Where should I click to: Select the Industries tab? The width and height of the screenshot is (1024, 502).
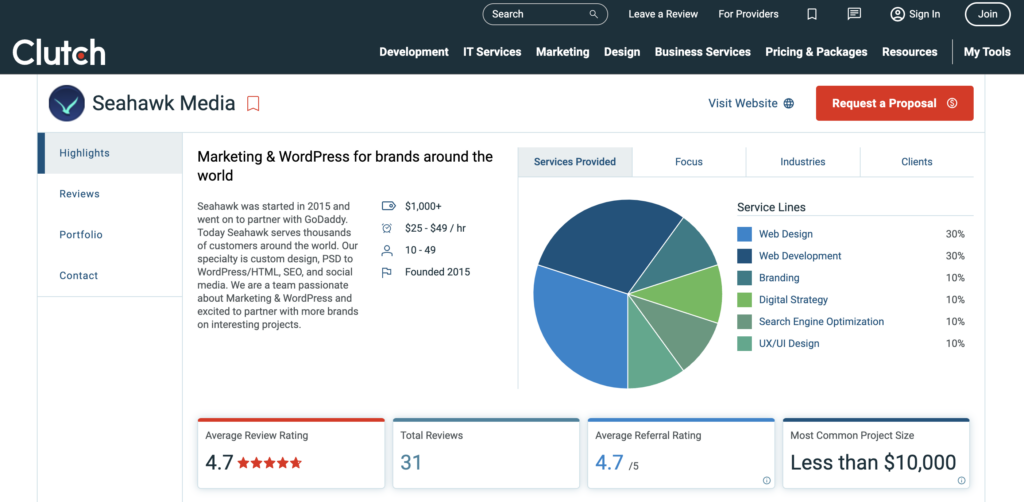coord(802,162)
